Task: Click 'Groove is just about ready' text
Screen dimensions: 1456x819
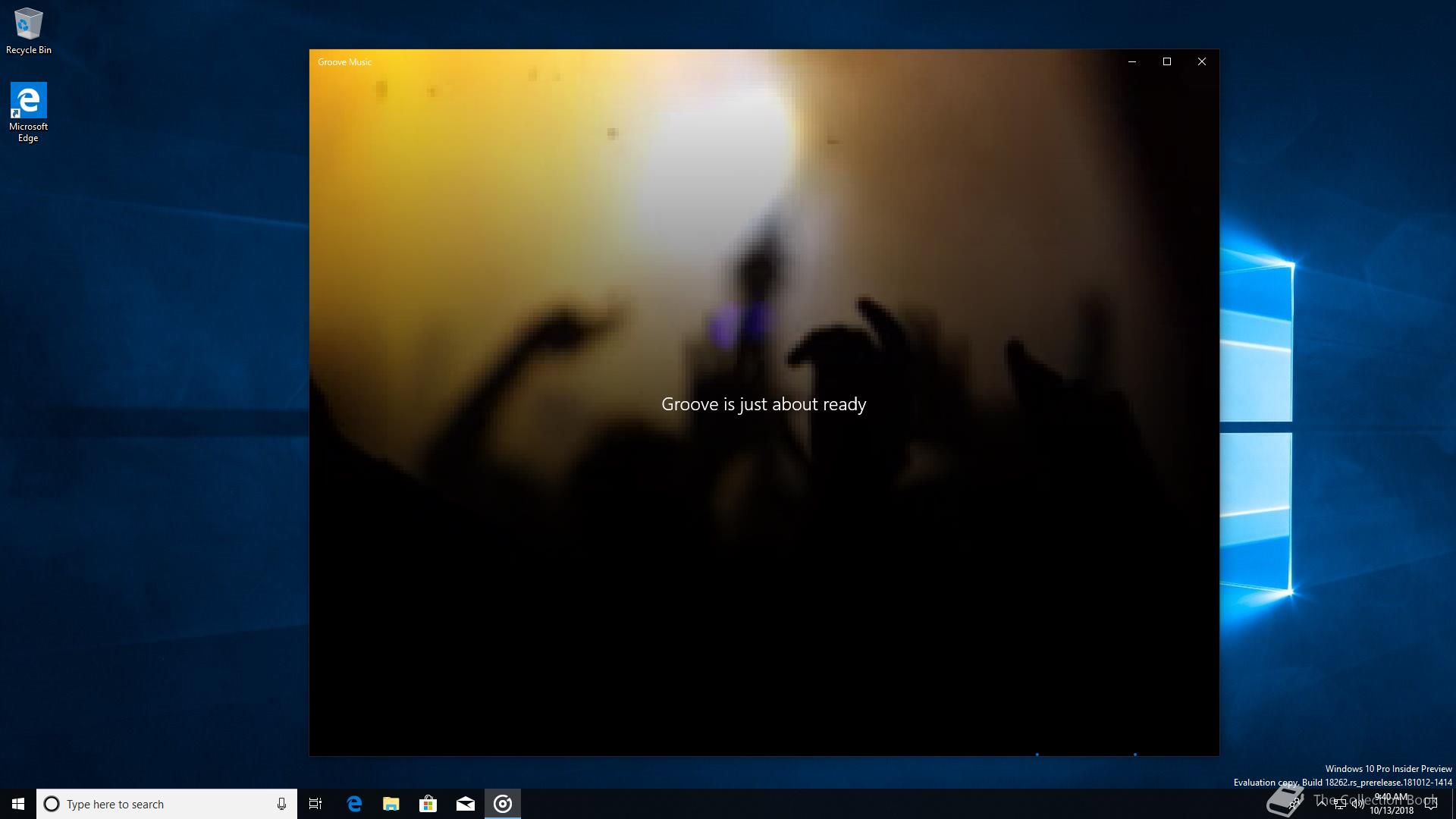Action: pos(764,404)
